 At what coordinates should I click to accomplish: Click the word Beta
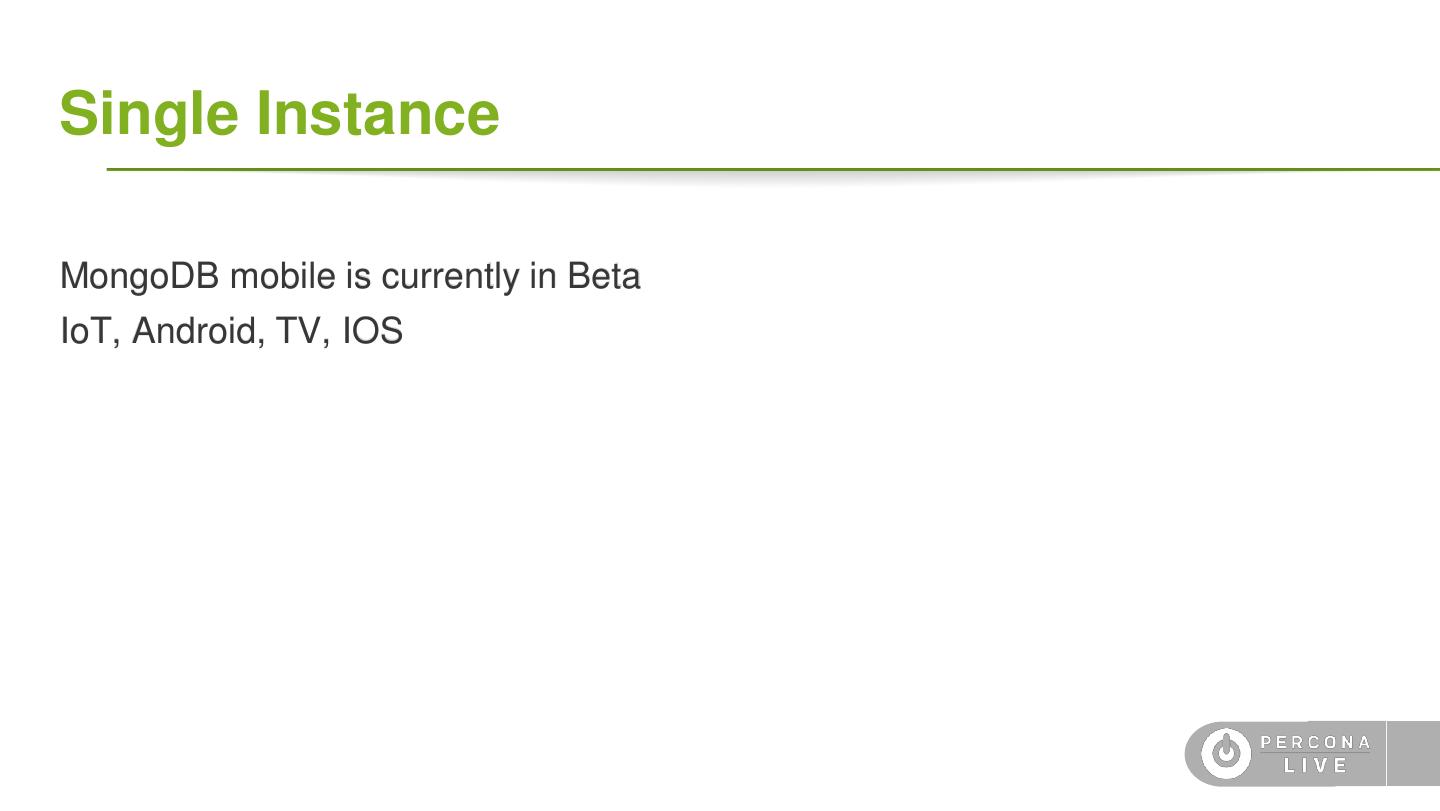(x=604, y=277)
